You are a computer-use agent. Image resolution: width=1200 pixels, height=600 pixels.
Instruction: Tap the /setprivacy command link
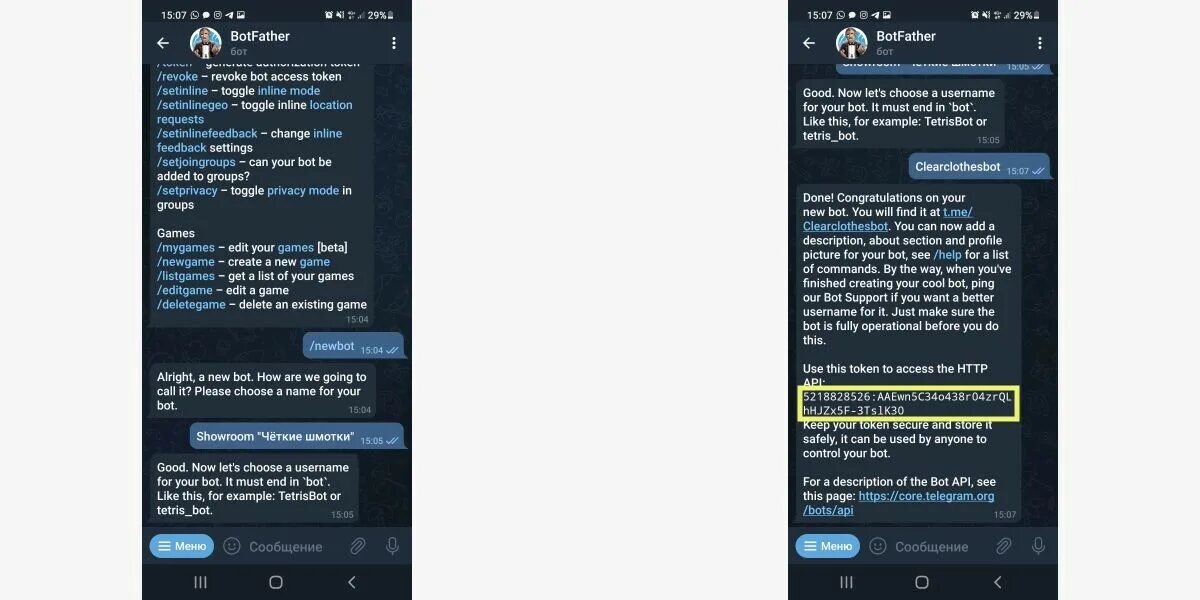point(190,190)
